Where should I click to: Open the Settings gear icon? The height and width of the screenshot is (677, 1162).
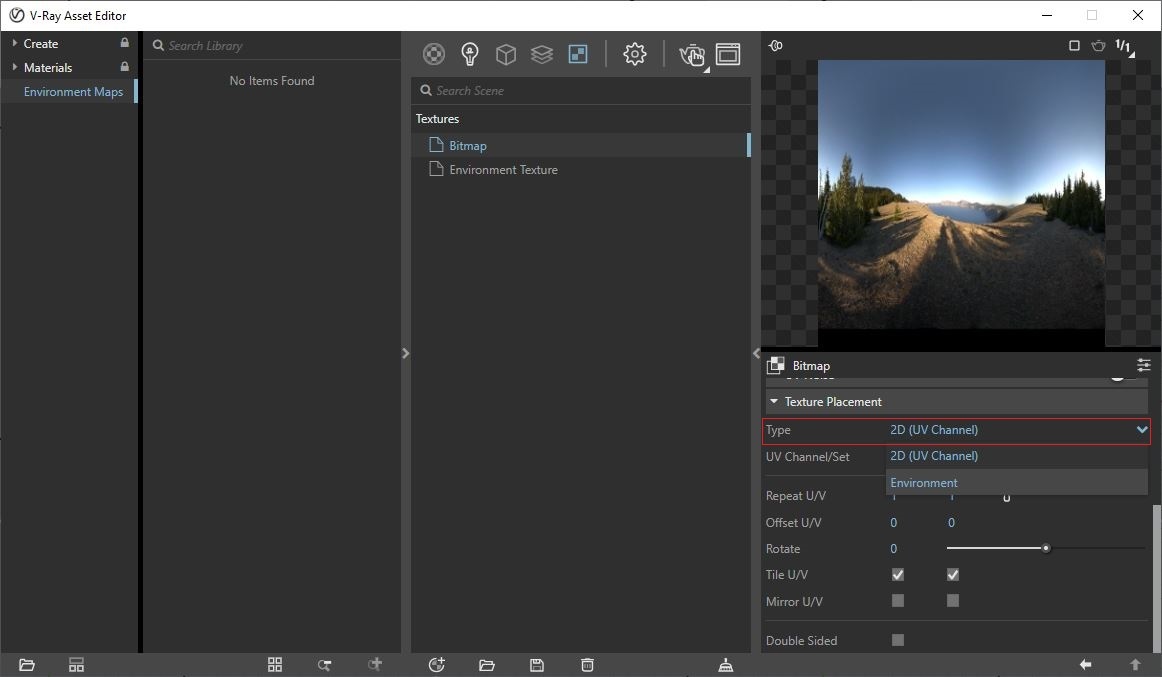click(x=634, y=54)
